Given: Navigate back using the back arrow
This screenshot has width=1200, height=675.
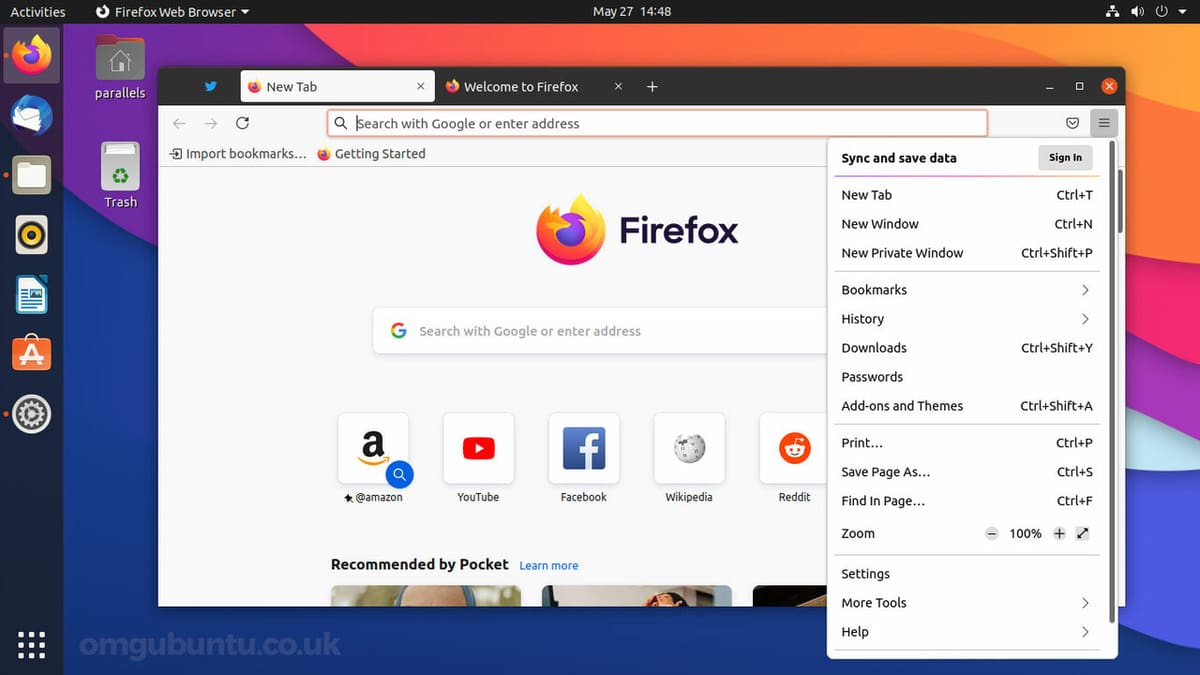Looking at the screenshot, I should [179, 123].
